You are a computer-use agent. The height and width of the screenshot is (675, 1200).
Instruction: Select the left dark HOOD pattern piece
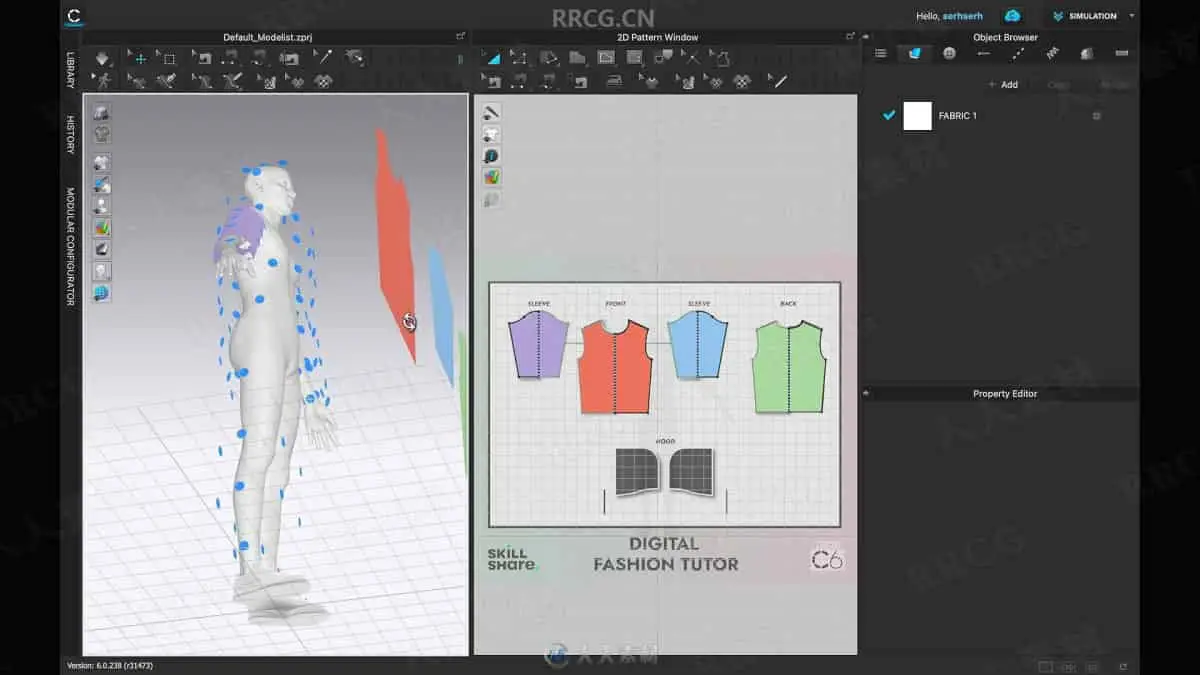pyautogui.click(x=637, y=471)
